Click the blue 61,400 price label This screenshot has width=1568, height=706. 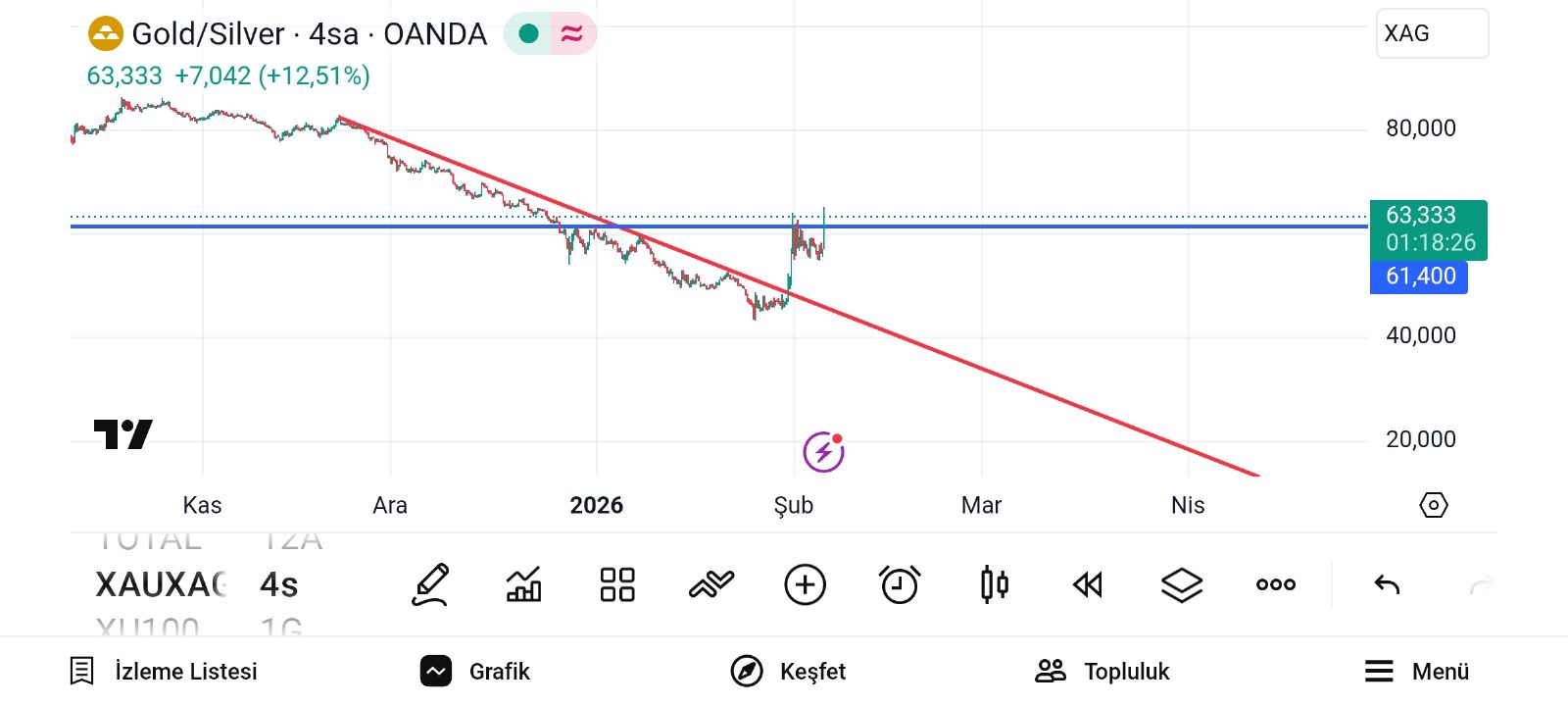1419,277
